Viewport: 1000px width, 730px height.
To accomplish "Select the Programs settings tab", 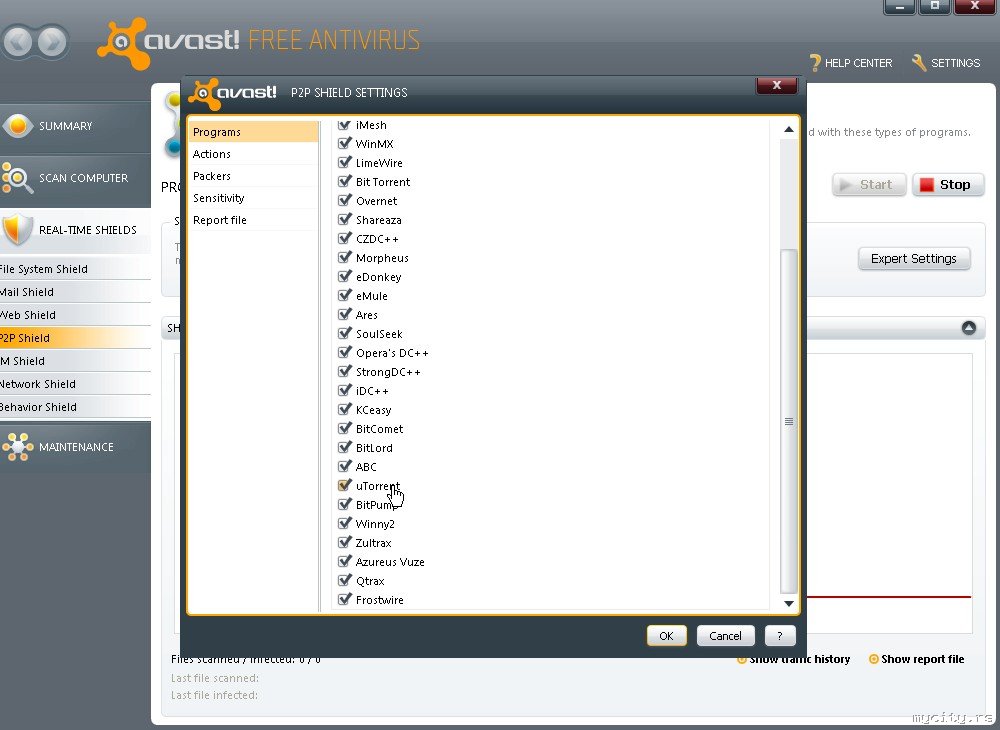I will pos(253,132).
